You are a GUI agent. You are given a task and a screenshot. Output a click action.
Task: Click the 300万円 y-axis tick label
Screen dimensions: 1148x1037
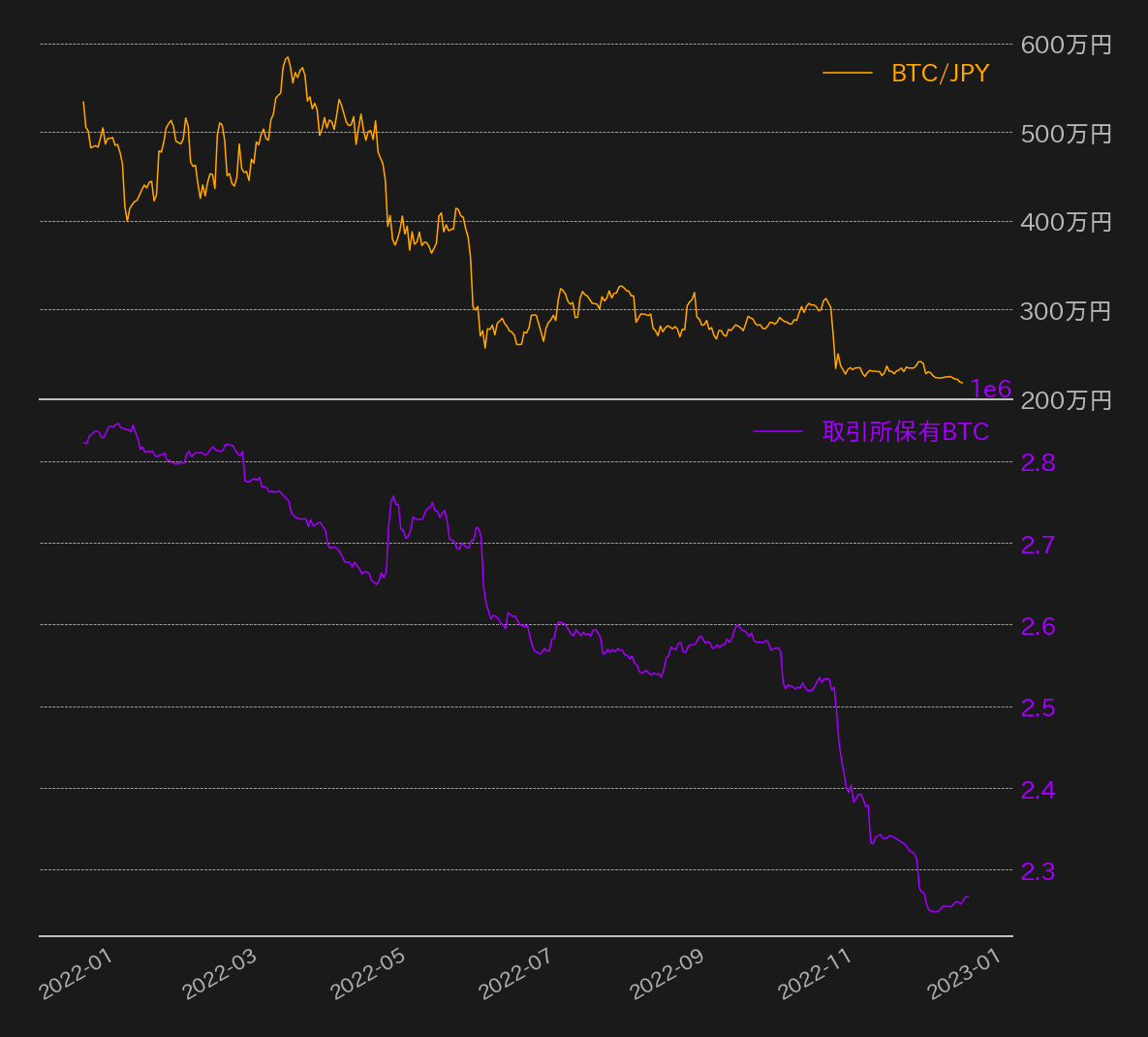[x=1066, y=311]
